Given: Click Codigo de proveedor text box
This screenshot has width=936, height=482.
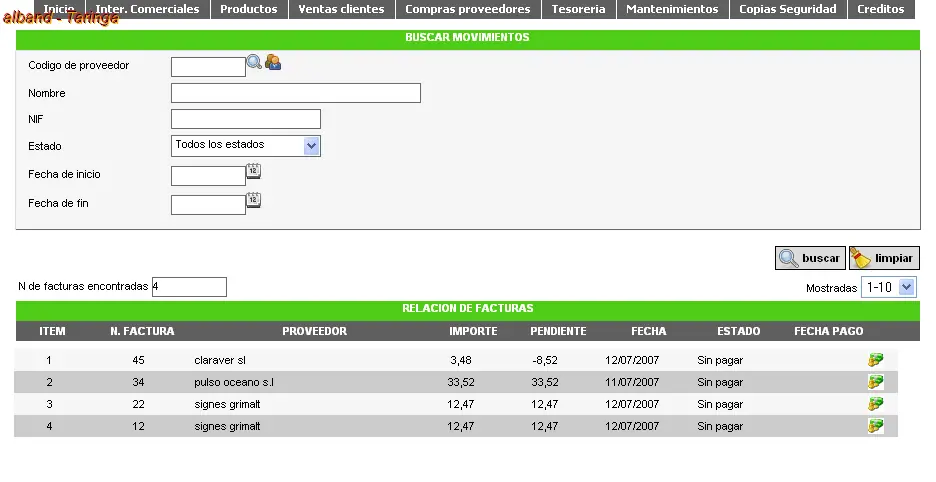Looking at the screenshot, I should 208,67.
